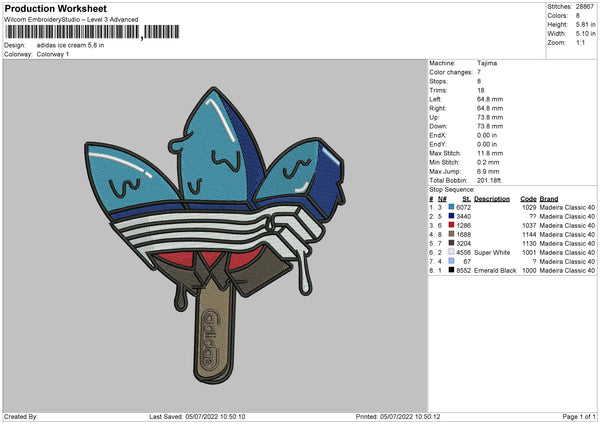Select the Width value '5.10 in'
600x424 pixels.
tap(585, 34)
